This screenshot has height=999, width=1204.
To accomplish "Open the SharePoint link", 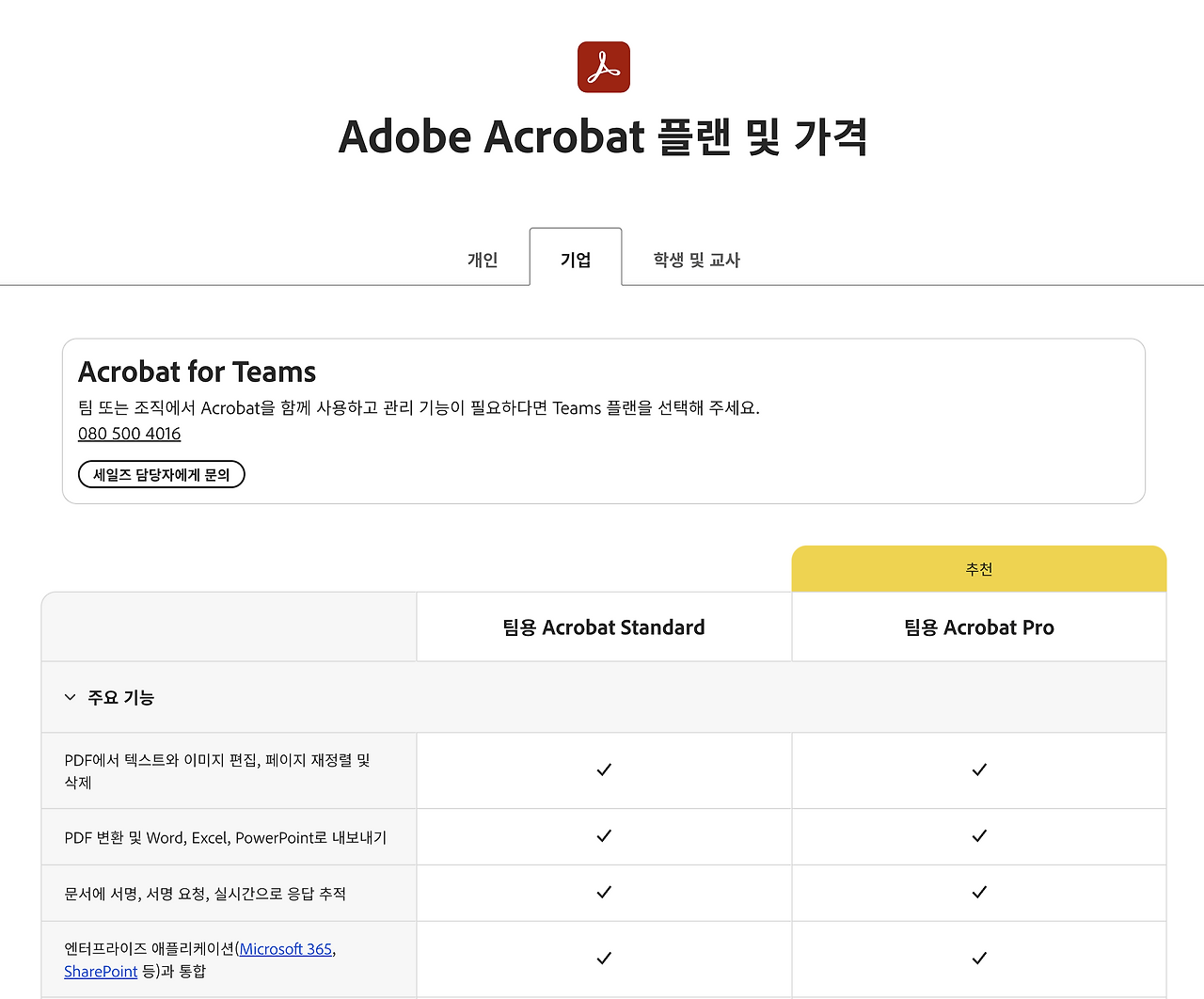I will point(101,972).
